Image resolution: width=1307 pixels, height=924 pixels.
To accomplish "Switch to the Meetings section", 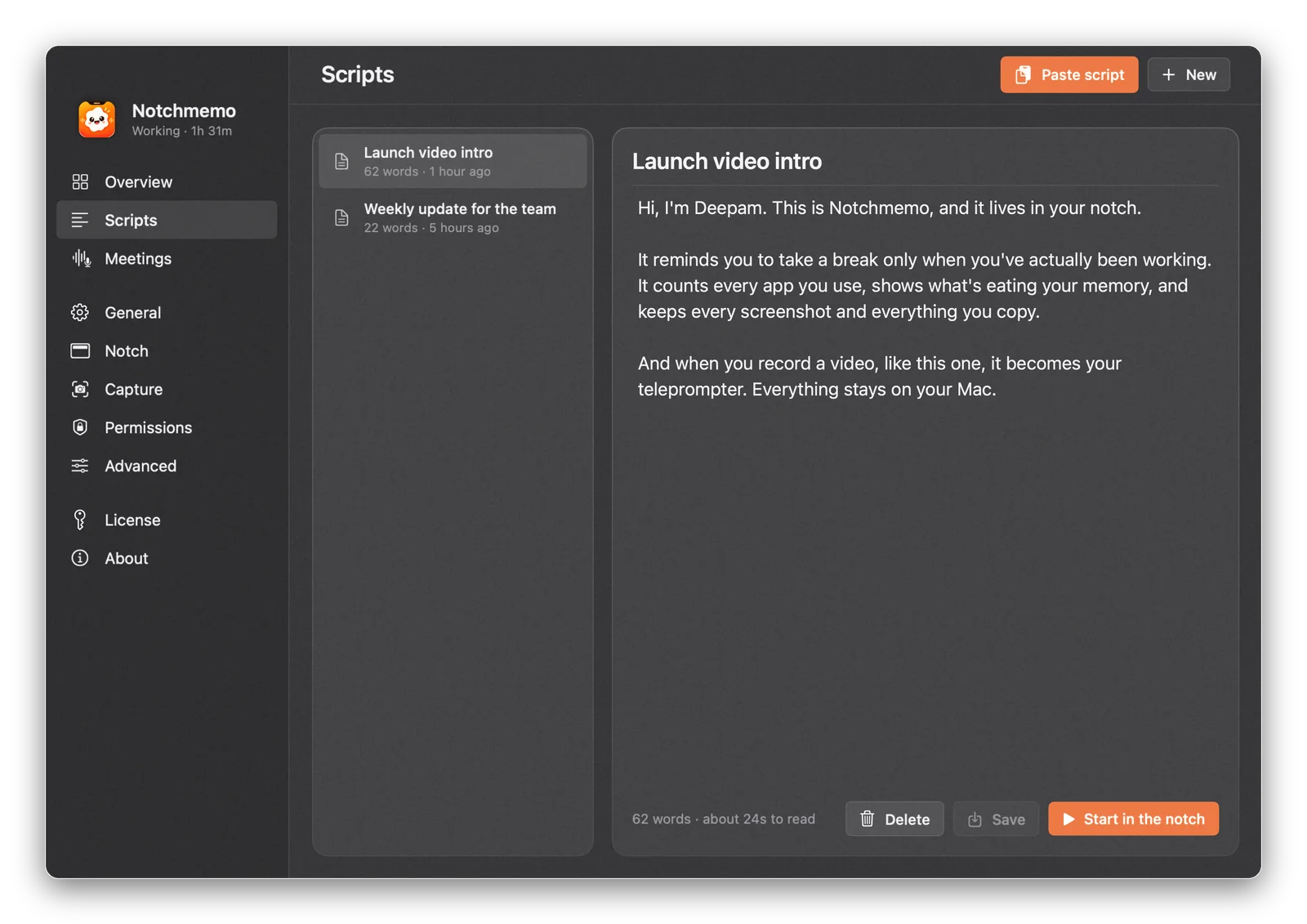I will (167, 258).
